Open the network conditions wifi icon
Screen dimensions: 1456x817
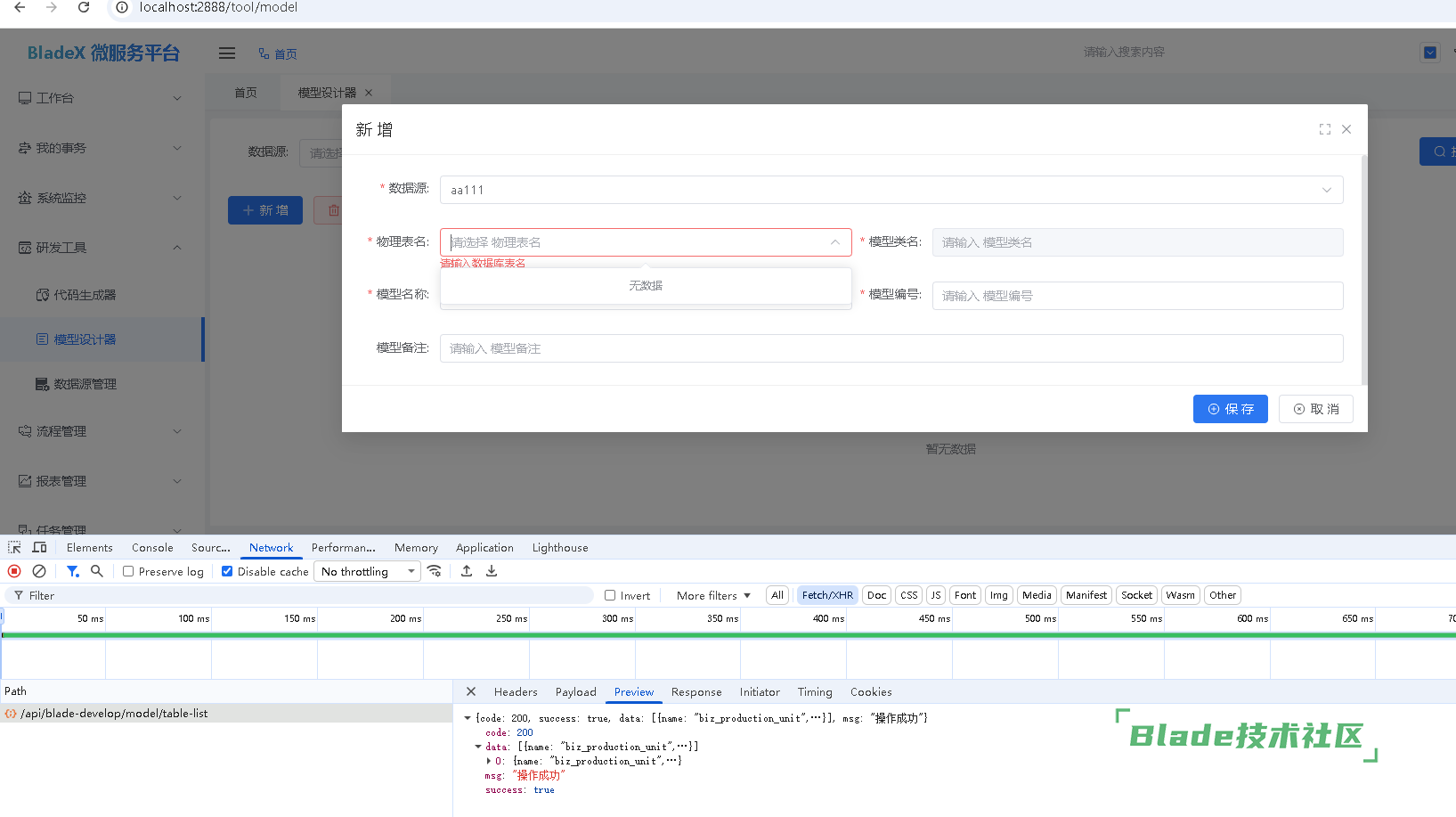[x=435, y=571]
